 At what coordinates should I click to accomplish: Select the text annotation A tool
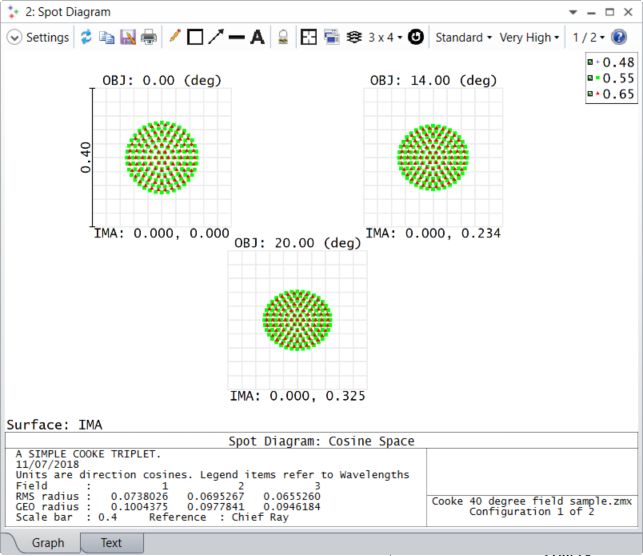(258, 37)
